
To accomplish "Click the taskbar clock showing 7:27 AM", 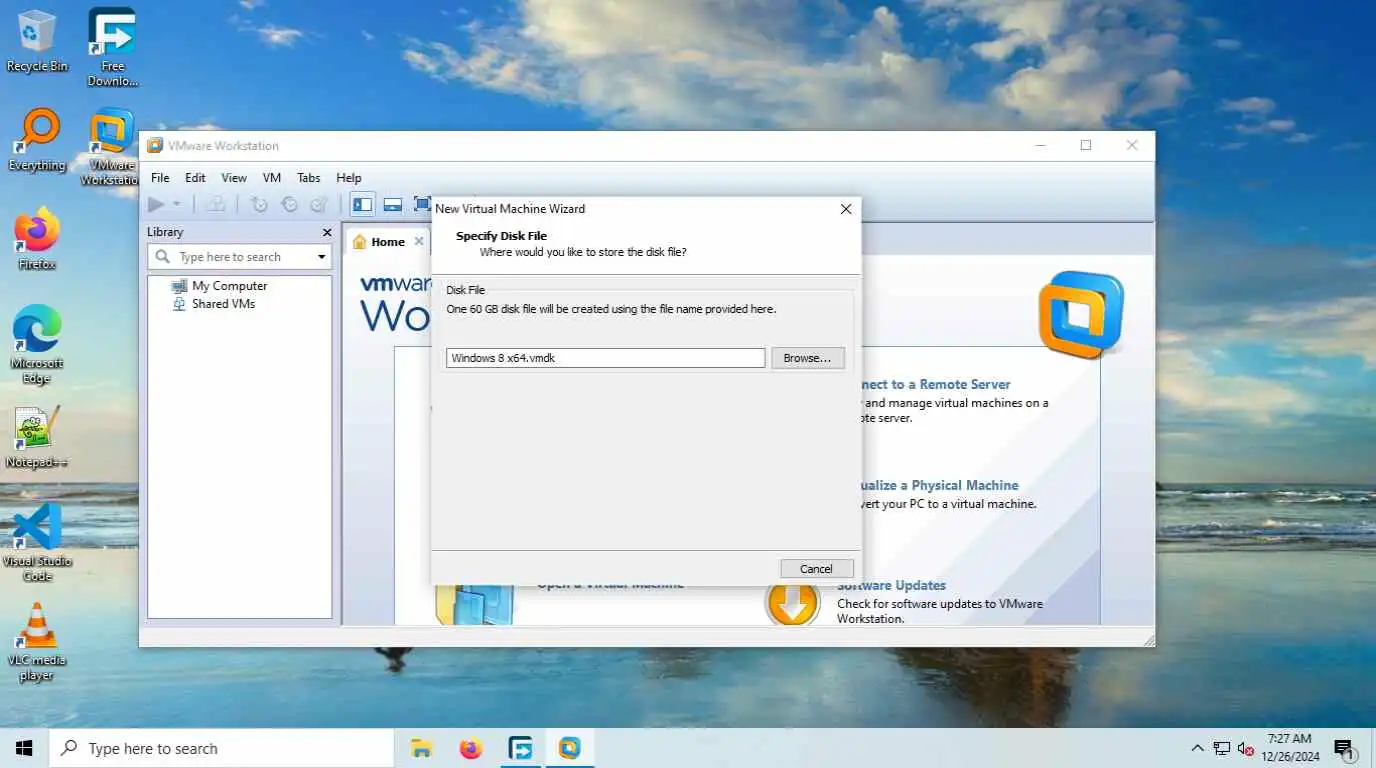I will click(1290, 748).
